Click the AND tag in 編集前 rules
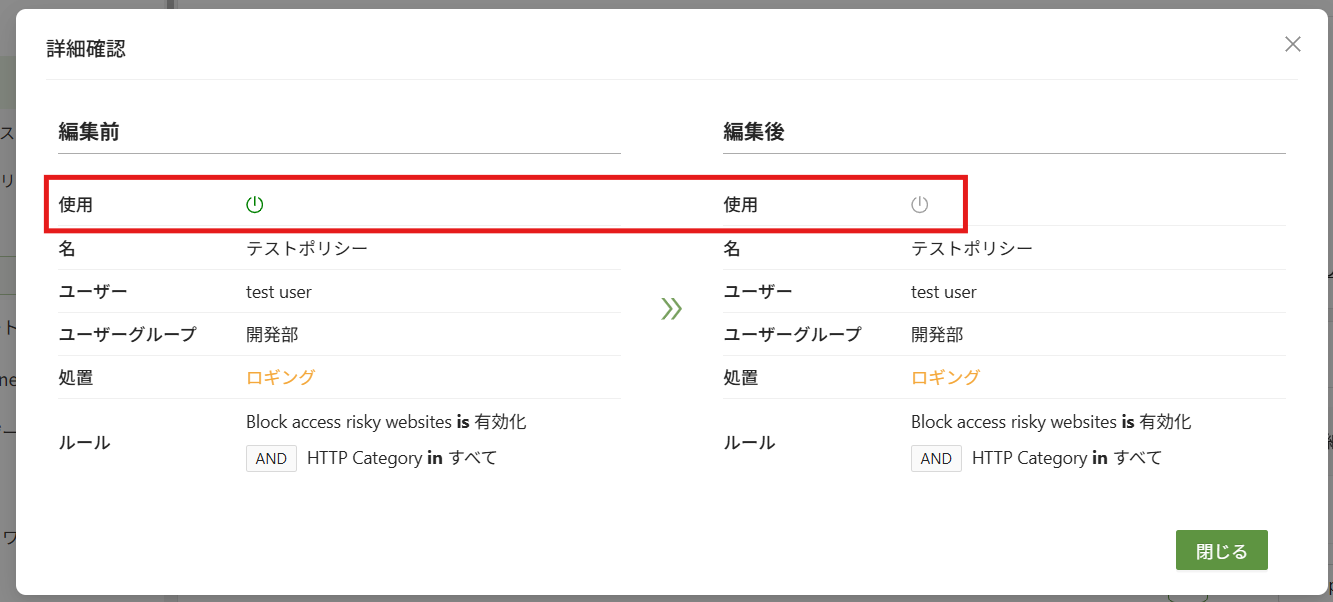The image size is (1333, 602). [x=271, y=458]
